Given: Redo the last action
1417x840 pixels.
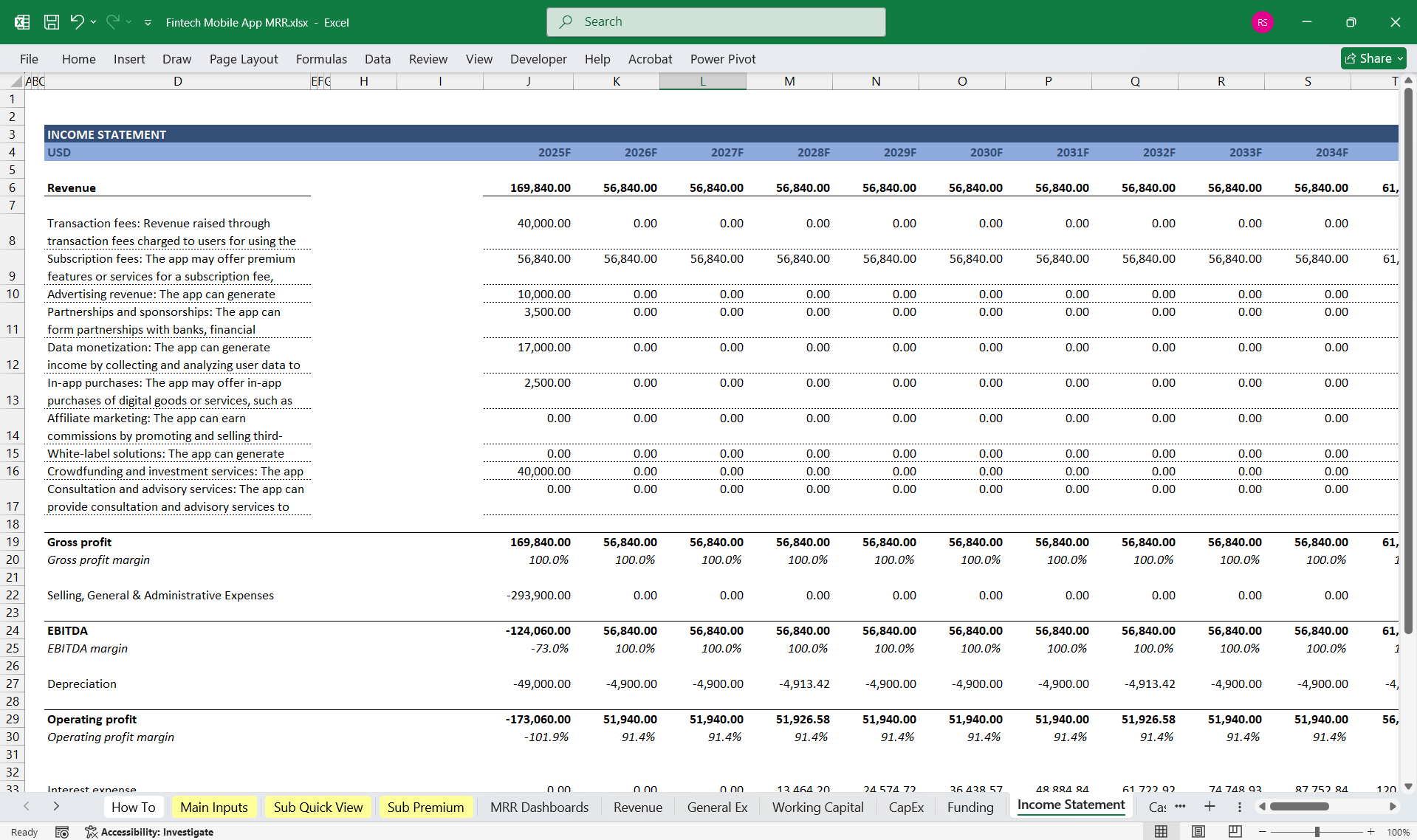Looking at the screenshot, I should [x=112, y=22].
